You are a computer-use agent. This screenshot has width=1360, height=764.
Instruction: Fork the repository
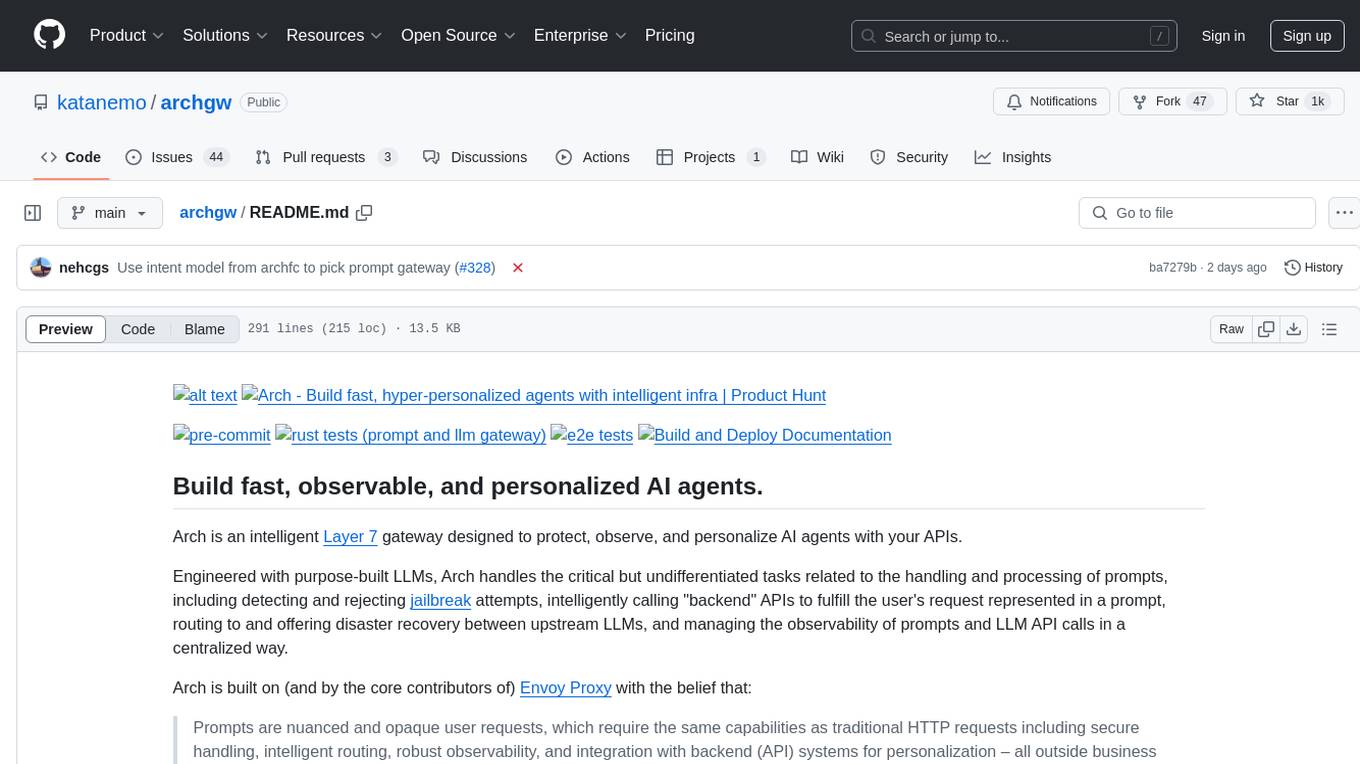pos(1172,101)
